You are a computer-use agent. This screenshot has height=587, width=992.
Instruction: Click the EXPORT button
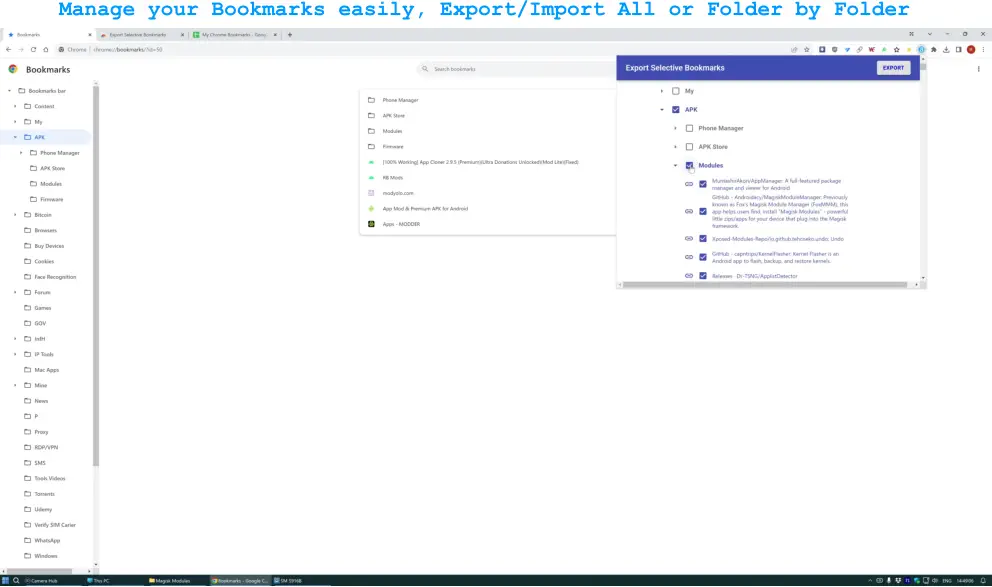click(x=893, y=67)
